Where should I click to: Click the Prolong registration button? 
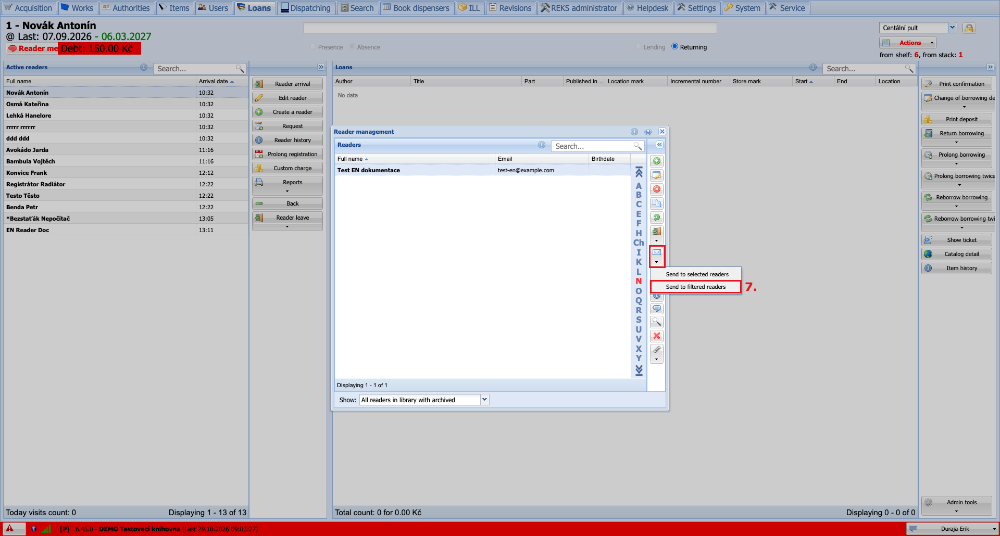(x=287, y=154)
